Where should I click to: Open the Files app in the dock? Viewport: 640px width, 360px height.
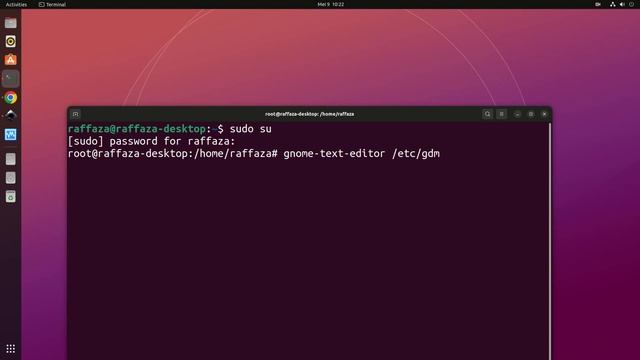click(x=11, y=22)
